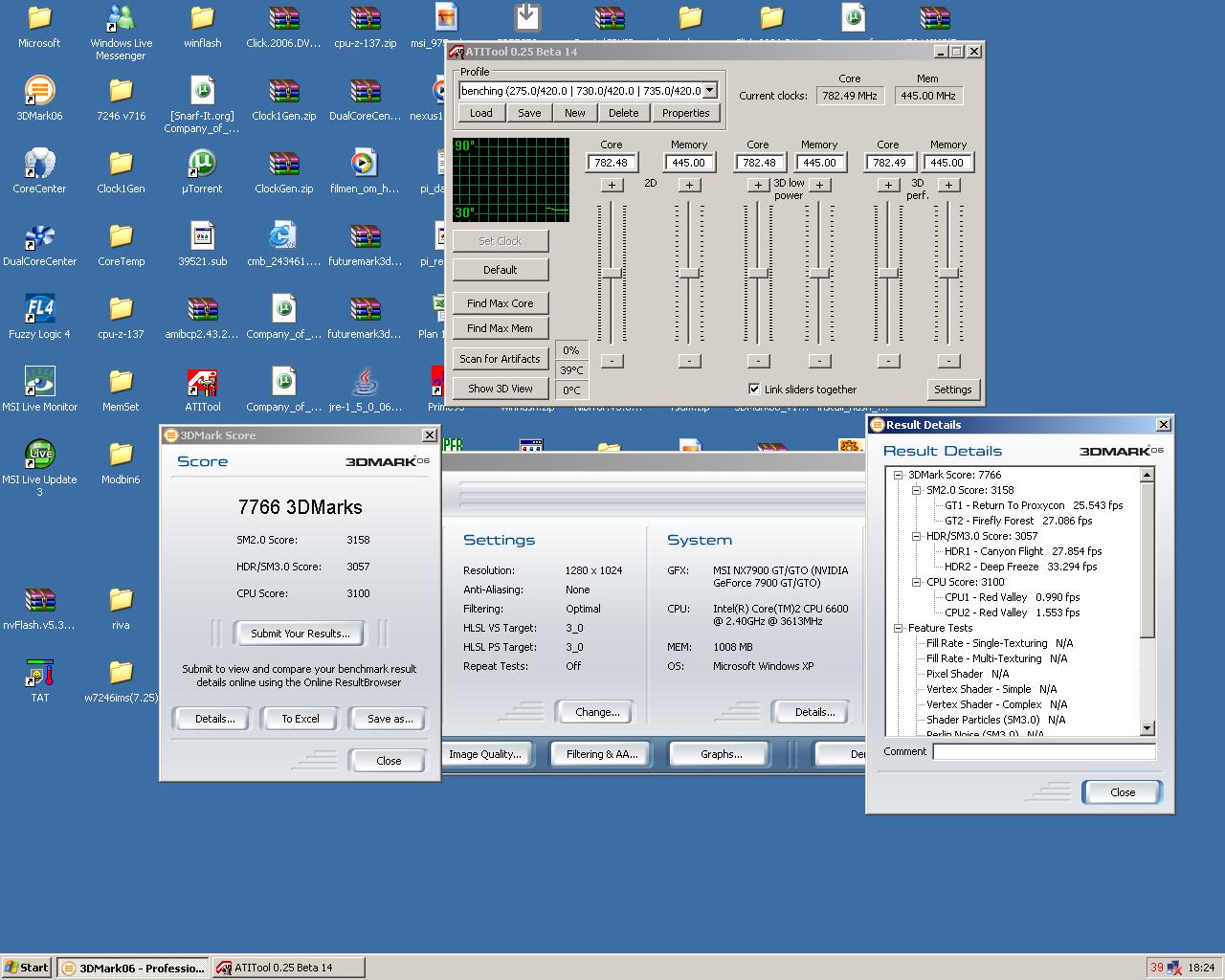This screenshot has height=980, width=1225.
Task: Click the 3D low power Memory slider
Action: pos(819,274)
